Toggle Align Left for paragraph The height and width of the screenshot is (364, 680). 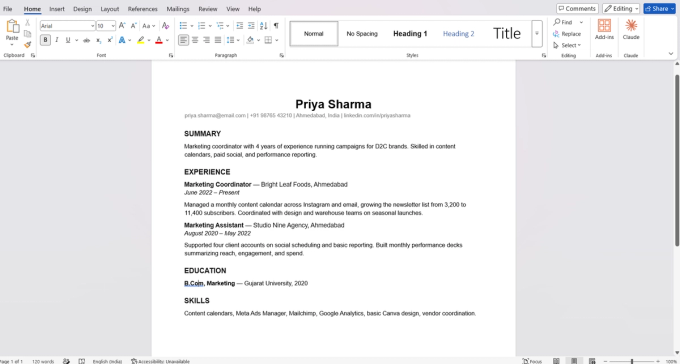tap(183, 40)
